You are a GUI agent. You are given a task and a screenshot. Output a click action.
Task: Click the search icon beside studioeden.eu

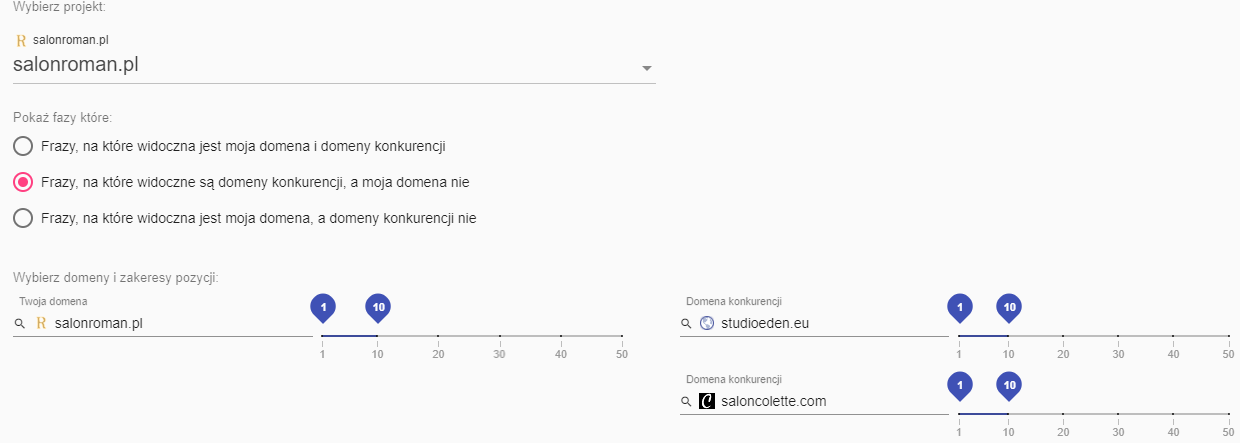[686, 324]
